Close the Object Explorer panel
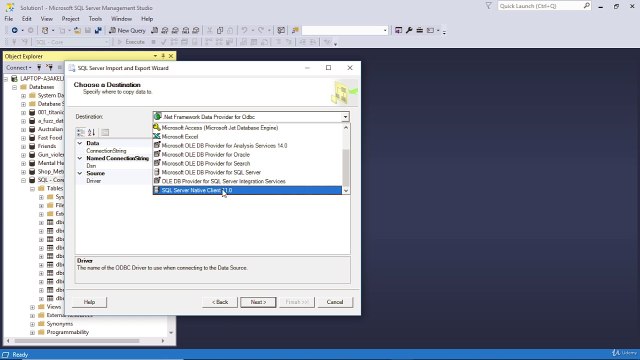This screenshot has width=640, height=360. (x=171, y=56)
